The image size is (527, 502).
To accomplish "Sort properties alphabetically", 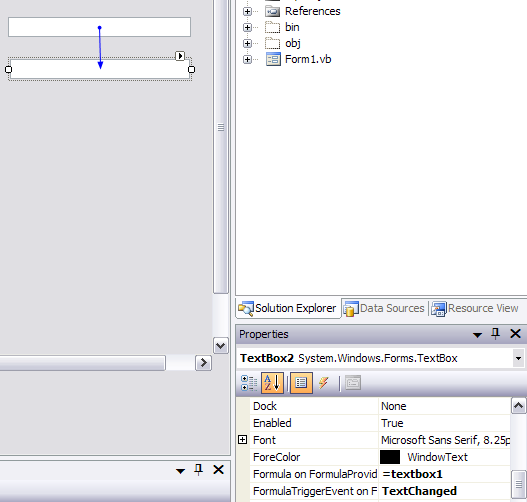I will tap(272, 383).
